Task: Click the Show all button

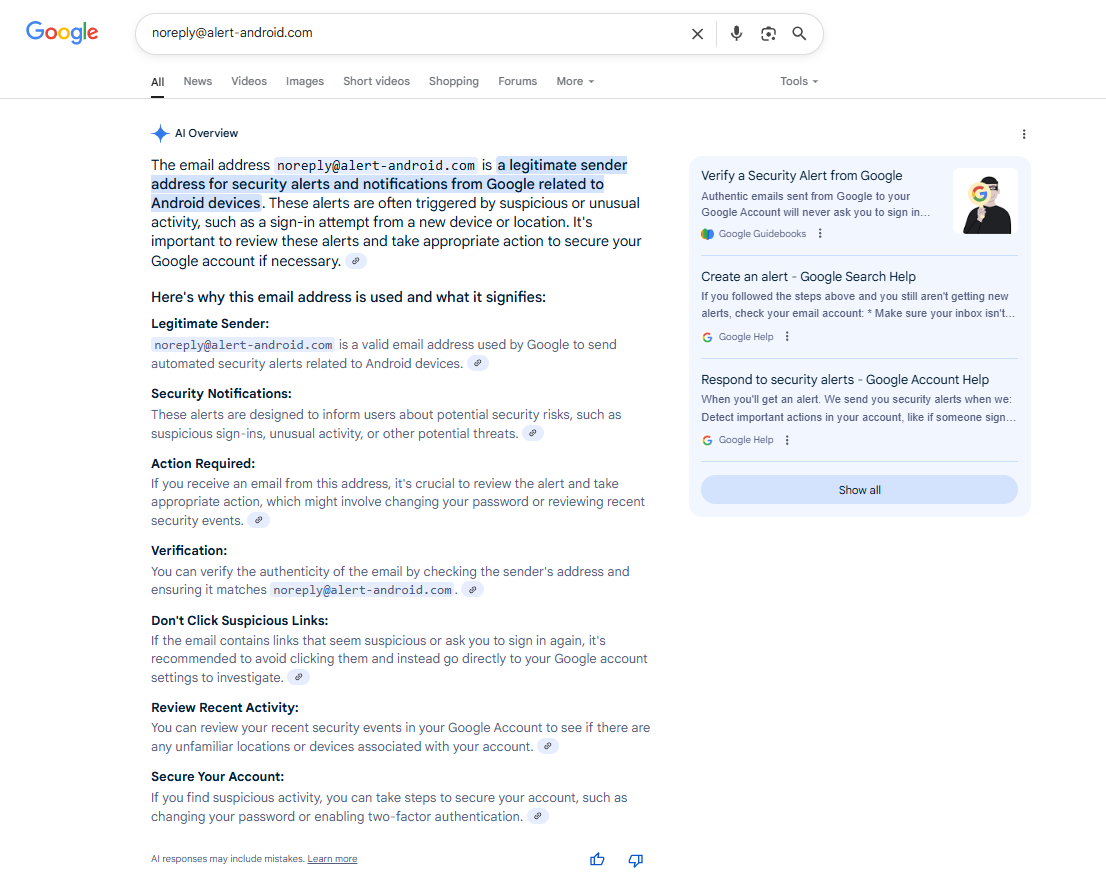Action: click(x=859, y=489)
